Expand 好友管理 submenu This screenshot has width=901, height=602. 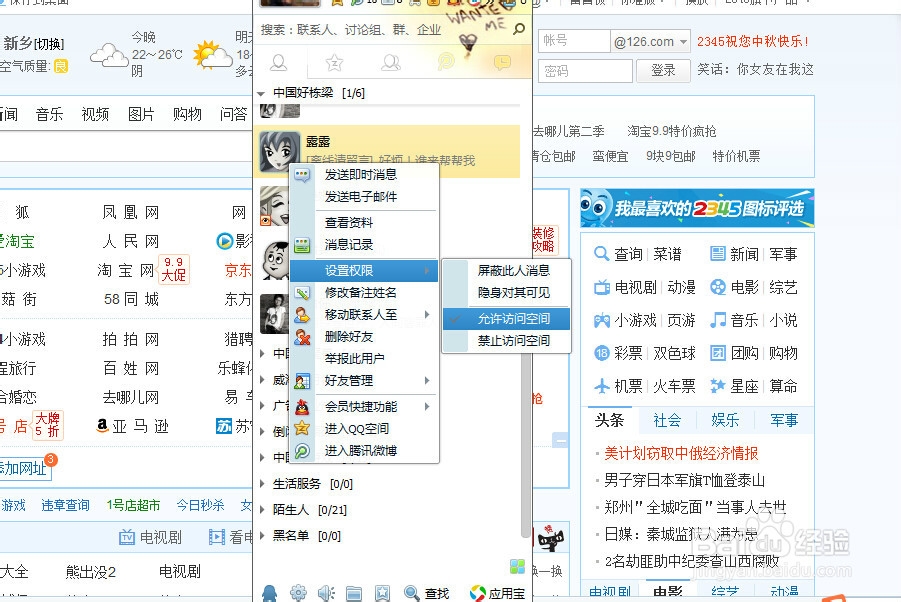click(x=364, y=380)
